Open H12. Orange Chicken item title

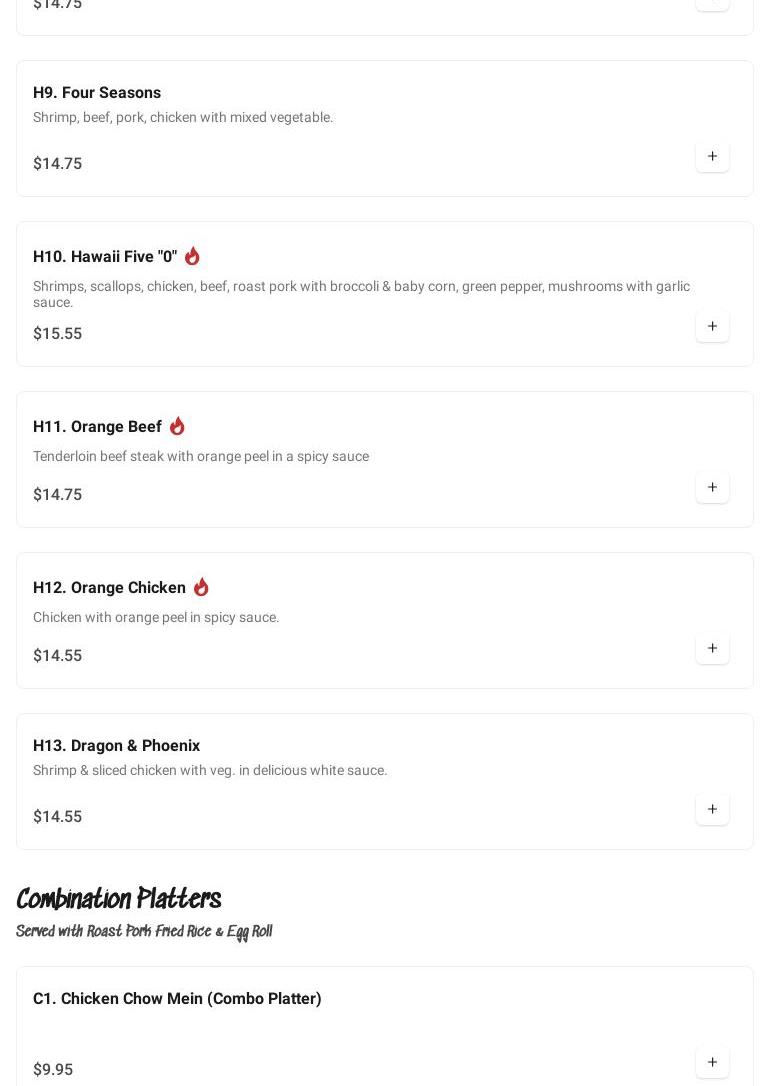109,588
